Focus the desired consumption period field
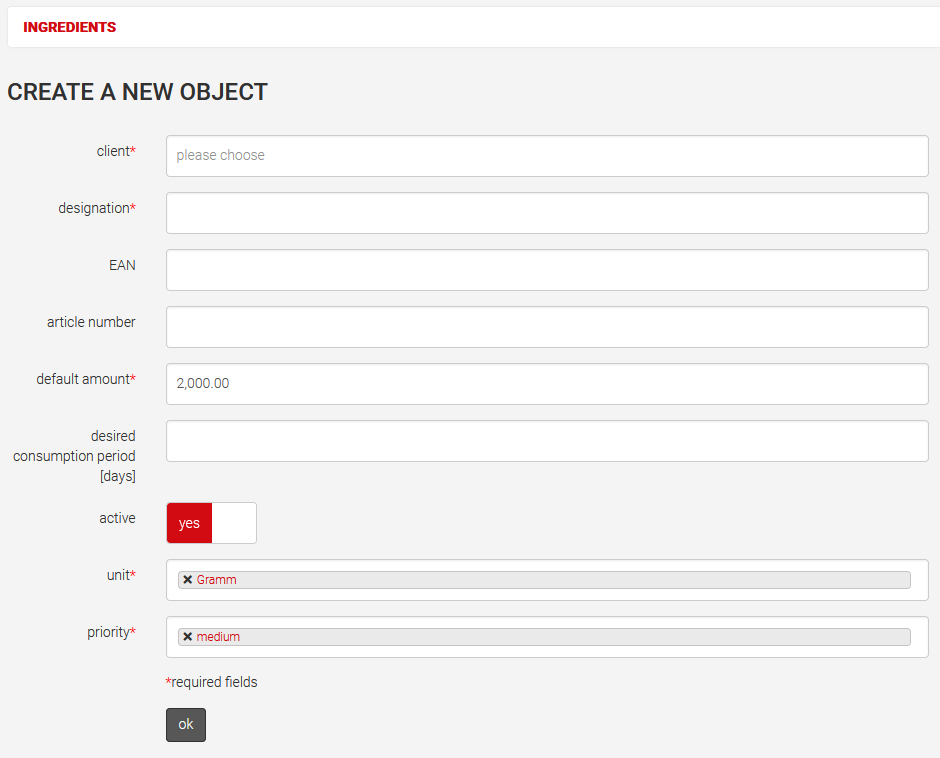Image resolution: width=940 pixels, height=758 pixels. click(547, 441)
